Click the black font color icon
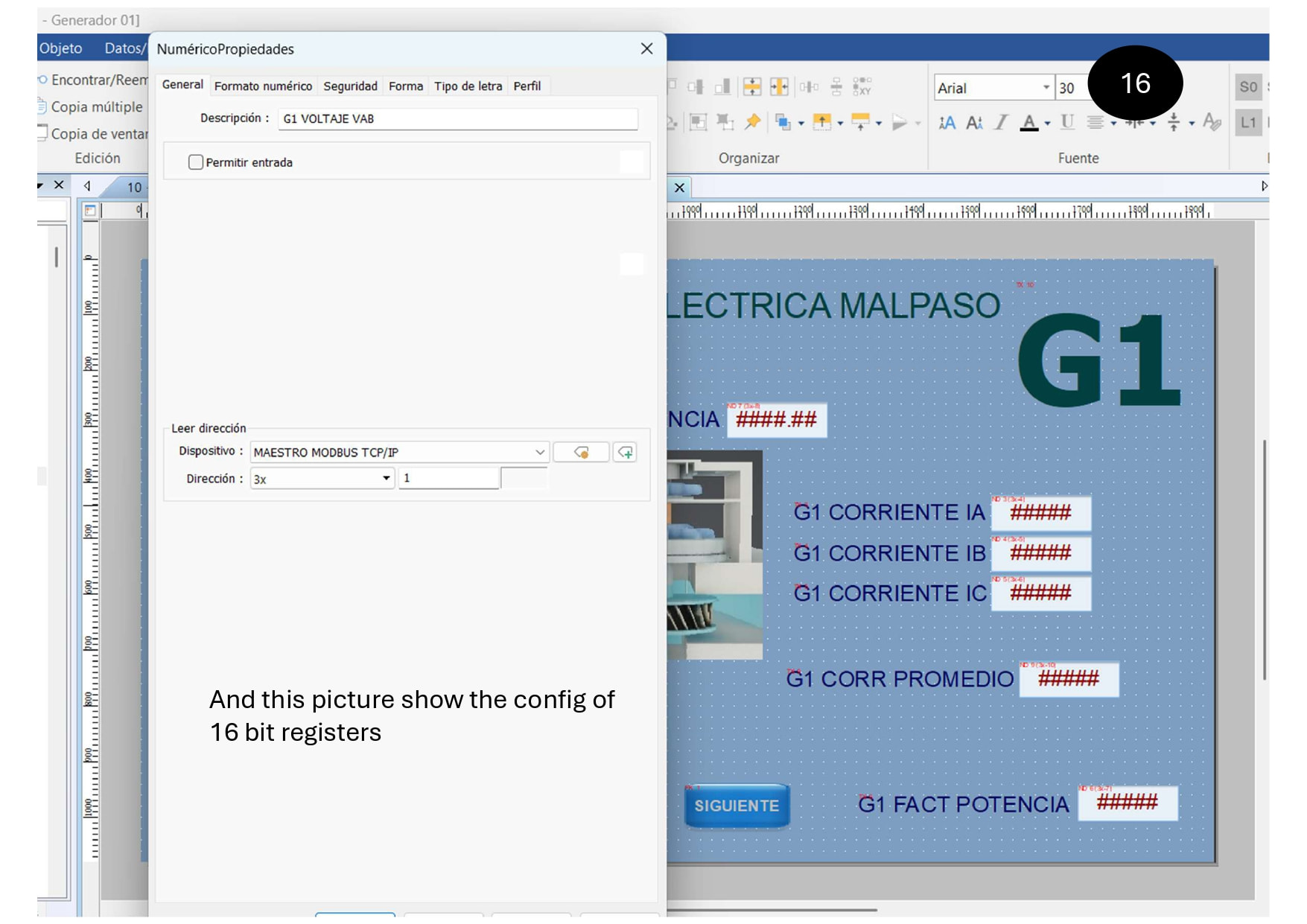Screen dimensions: 1307x924 (1028, 123)
